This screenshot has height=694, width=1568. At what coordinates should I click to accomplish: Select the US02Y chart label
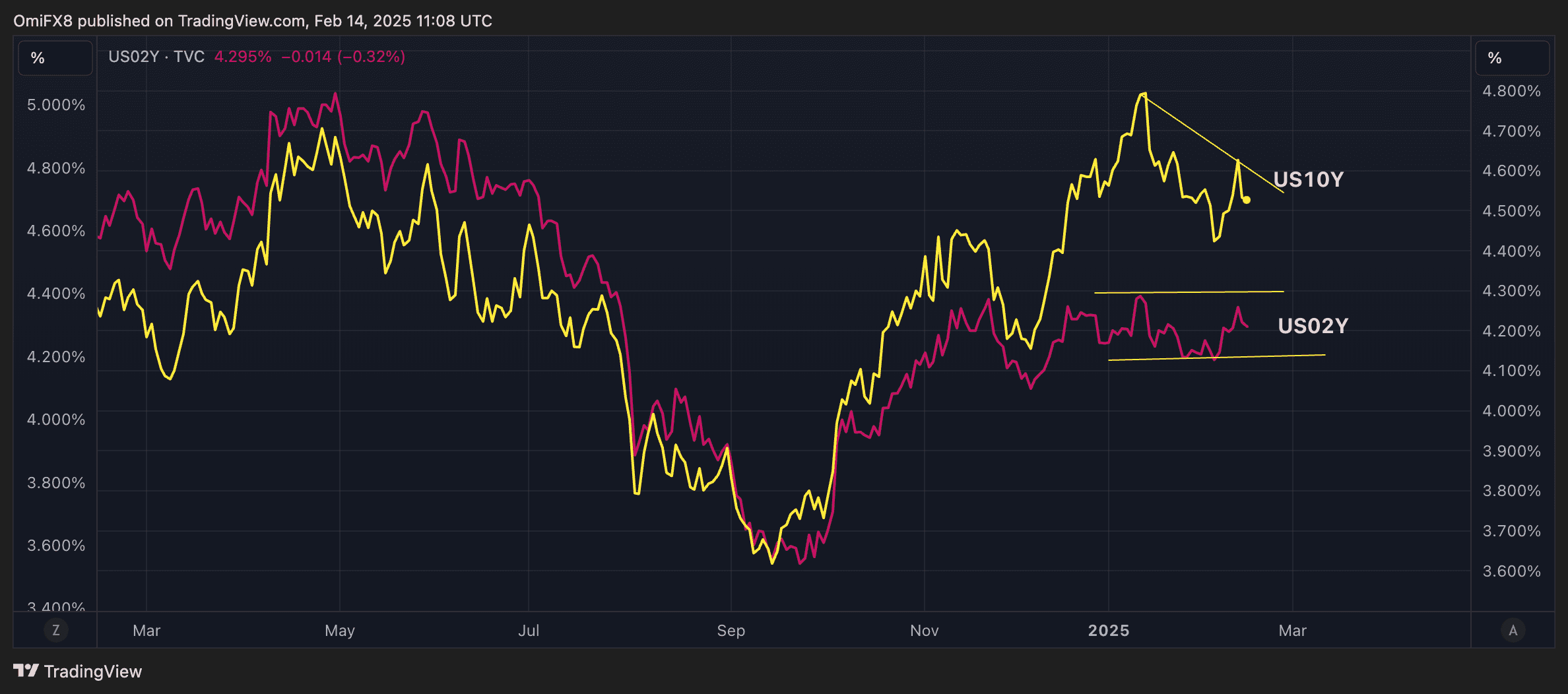tap(1313, 326)
